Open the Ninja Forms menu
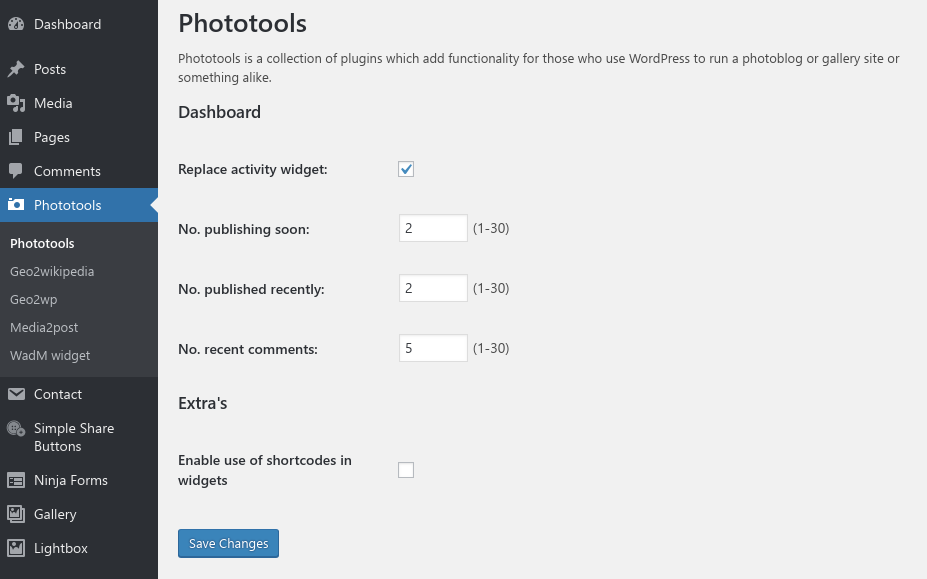 (x=79, y=480)
